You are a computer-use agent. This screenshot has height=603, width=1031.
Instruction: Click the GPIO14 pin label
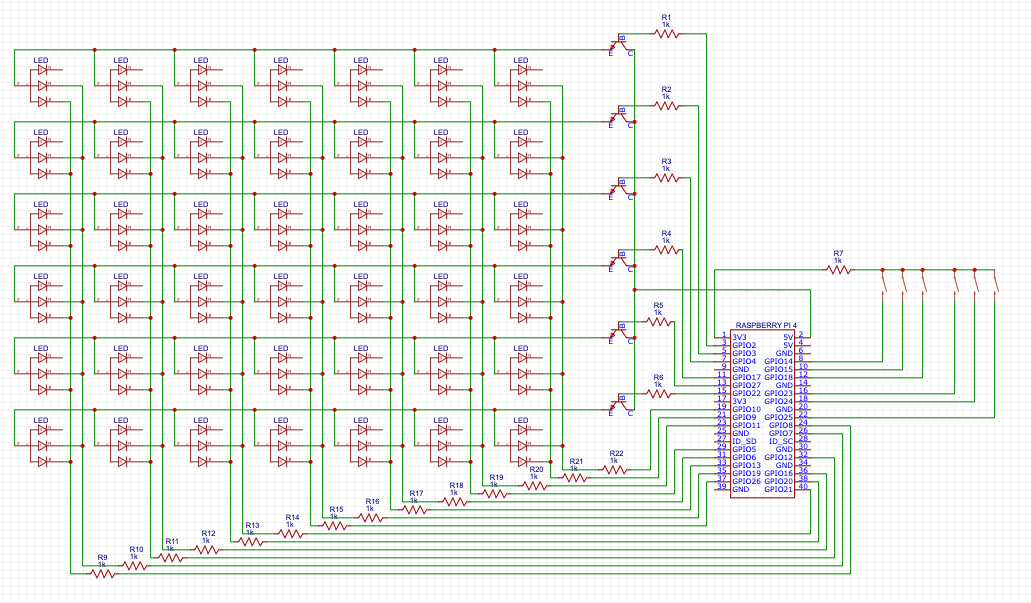click(x=779, y=361)
